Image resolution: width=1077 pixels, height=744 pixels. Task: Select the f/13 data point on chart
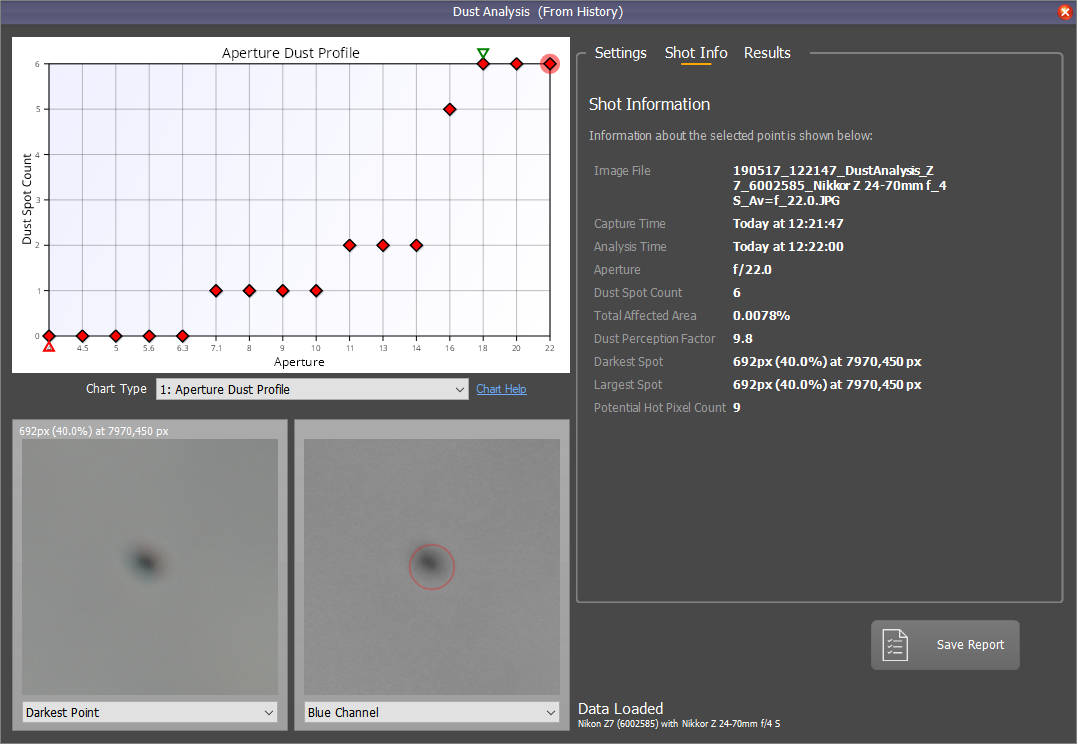click(x=383, y=245)
